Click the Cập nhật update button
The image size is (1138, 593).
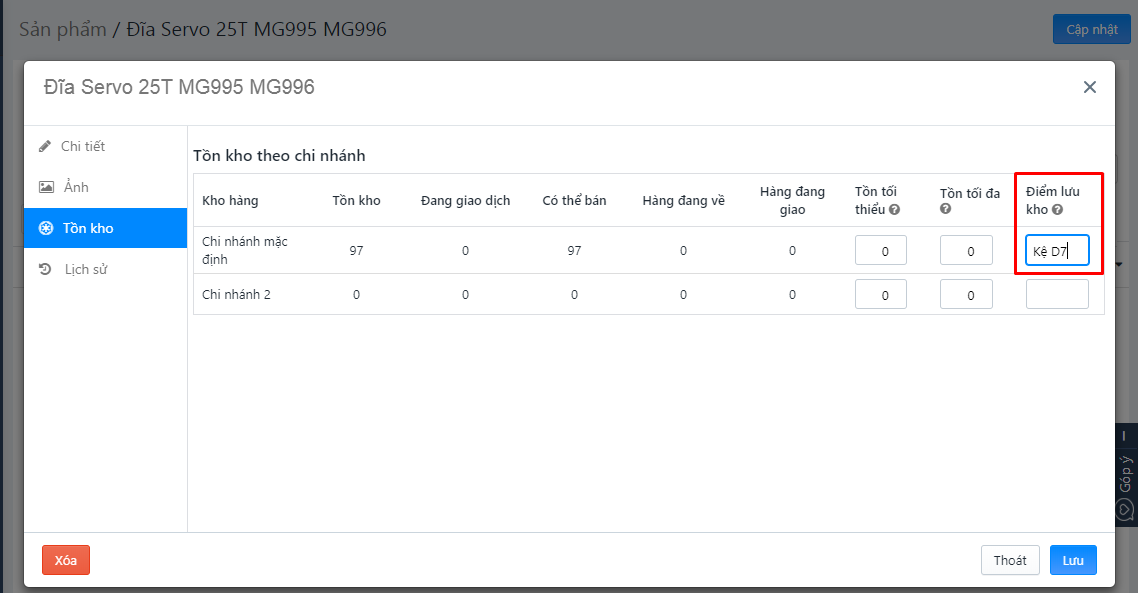click(1091, 29)
